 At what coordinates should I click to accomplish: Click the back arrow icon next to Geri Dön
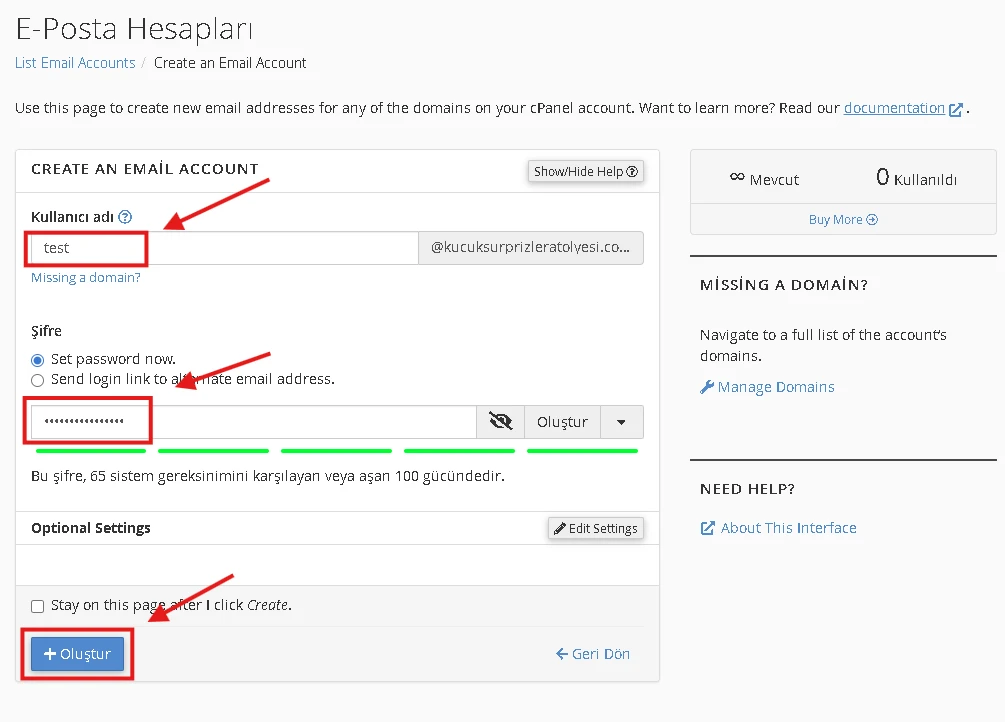click(562, 653)
